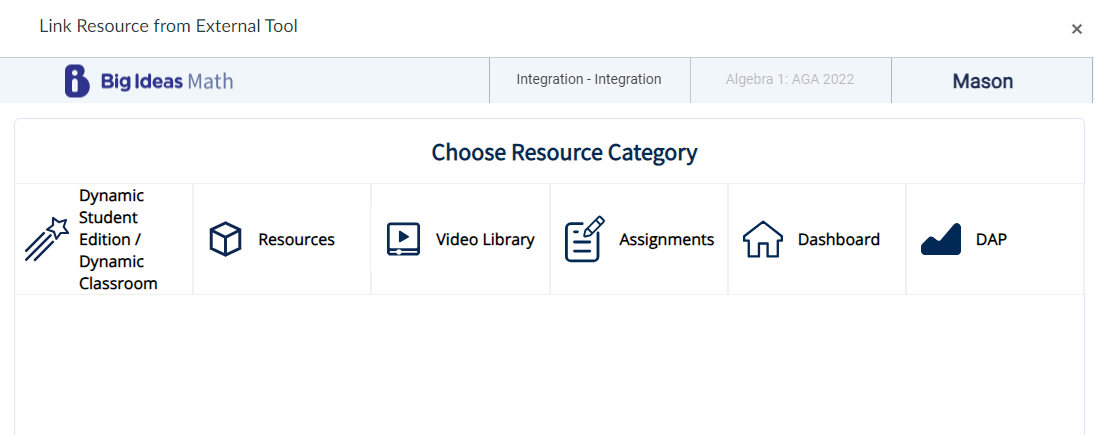Click the DAP area chart icon
This screenshot has height=435, width=1094.
(940, 240)
